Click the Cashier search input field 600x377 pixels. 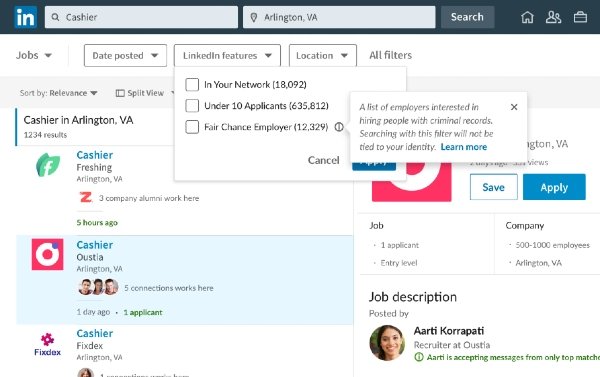click(x=141, y=17)
